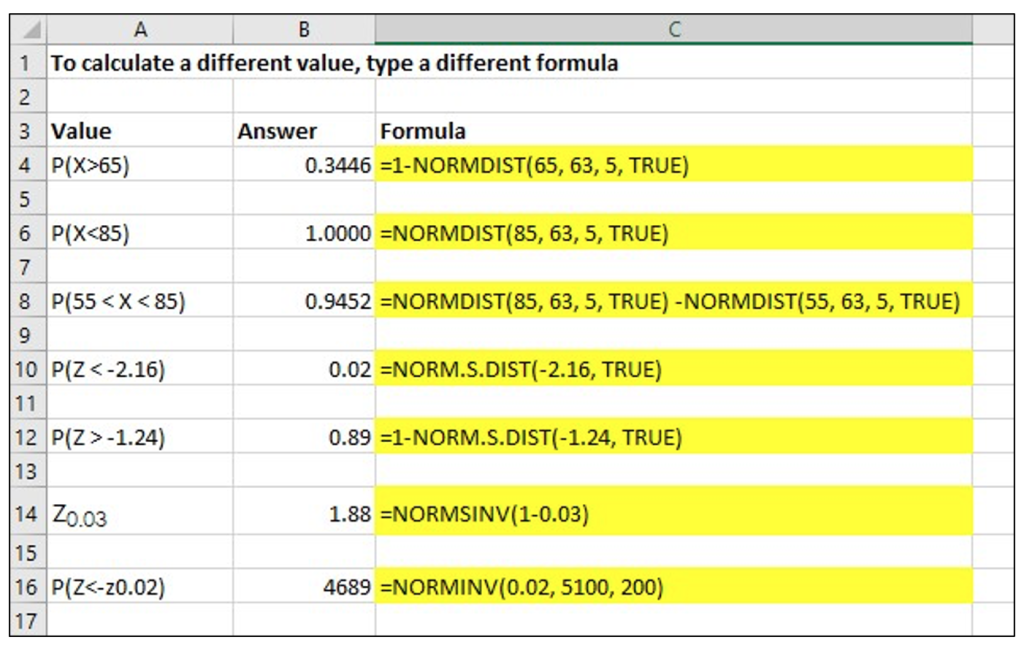The width and height of the screenshot is (1024, 648).
Task: Select the cell labeled P(55 < X < 85)
Action: [140, 301]
